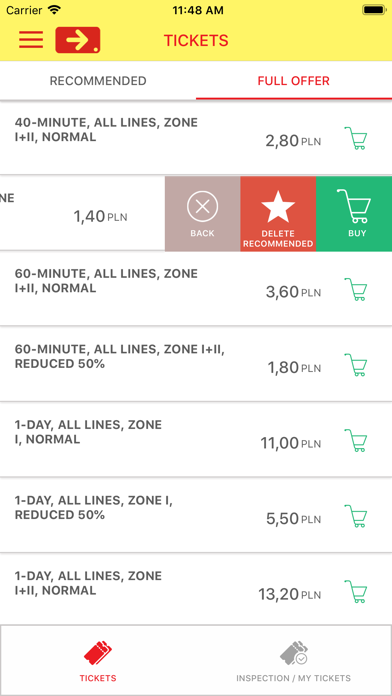Select the Full Offer tab
The width and height of the screenshot is (392, 696).
click(294, 81)
